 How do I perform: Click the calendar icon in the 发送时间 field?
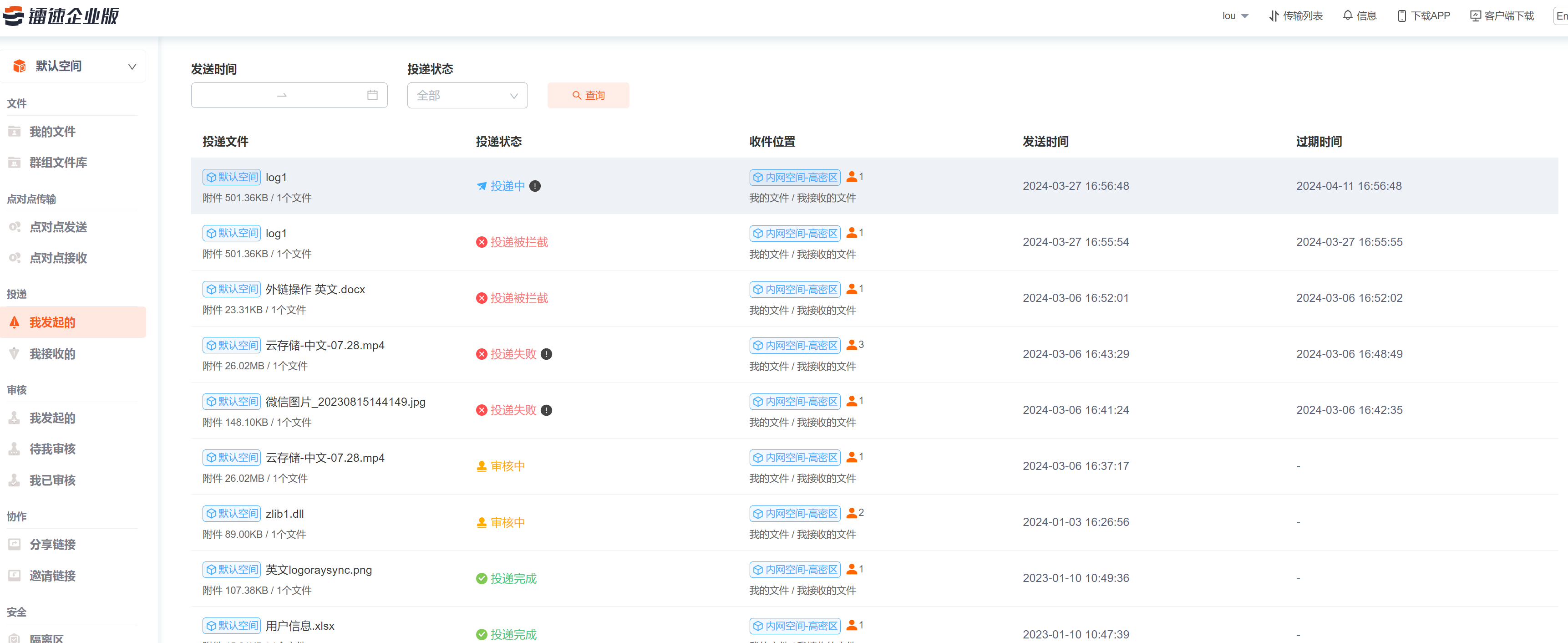(x=372, y=96)
